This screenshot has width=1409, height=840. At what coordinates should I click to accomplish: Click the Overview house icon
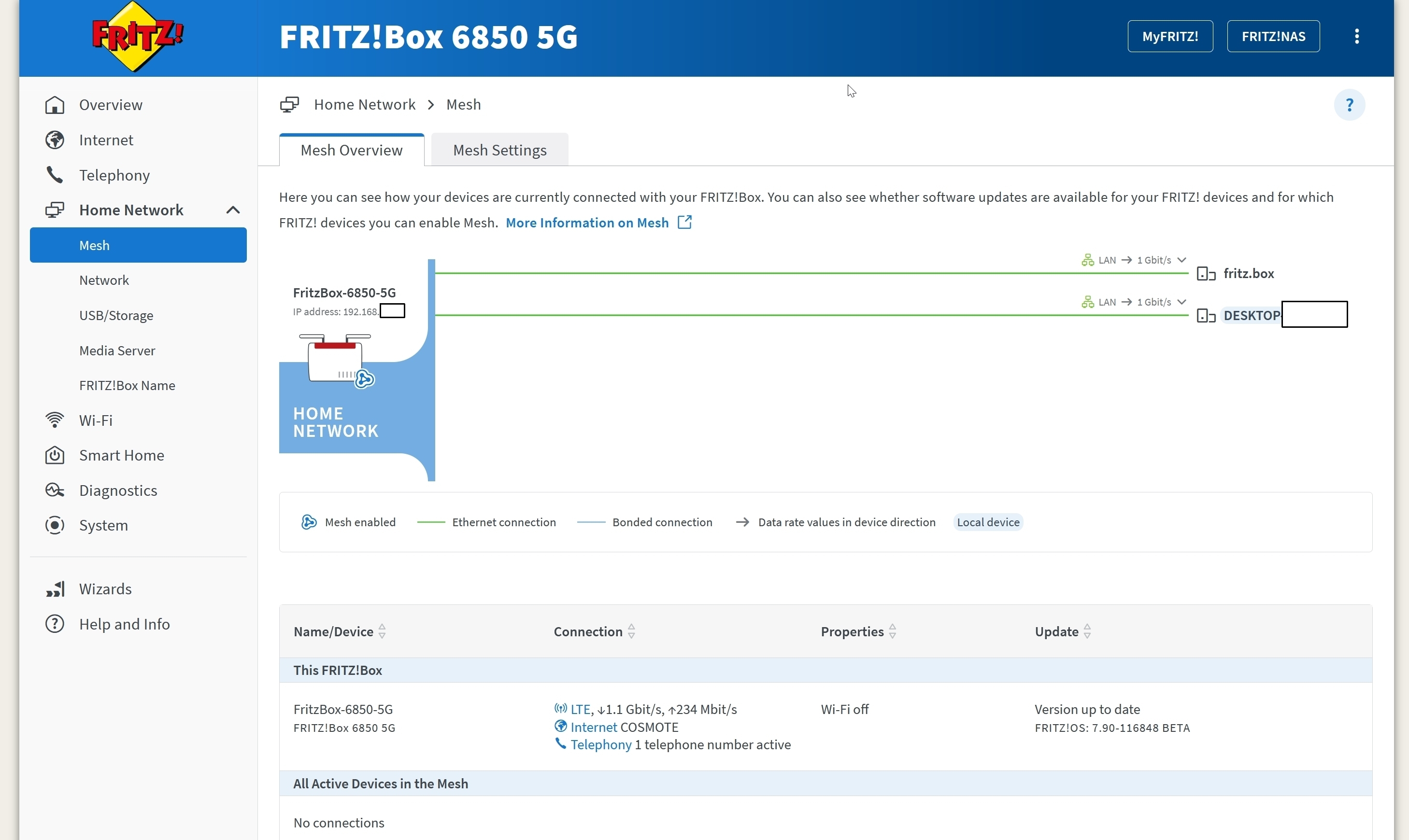point(55,105)
